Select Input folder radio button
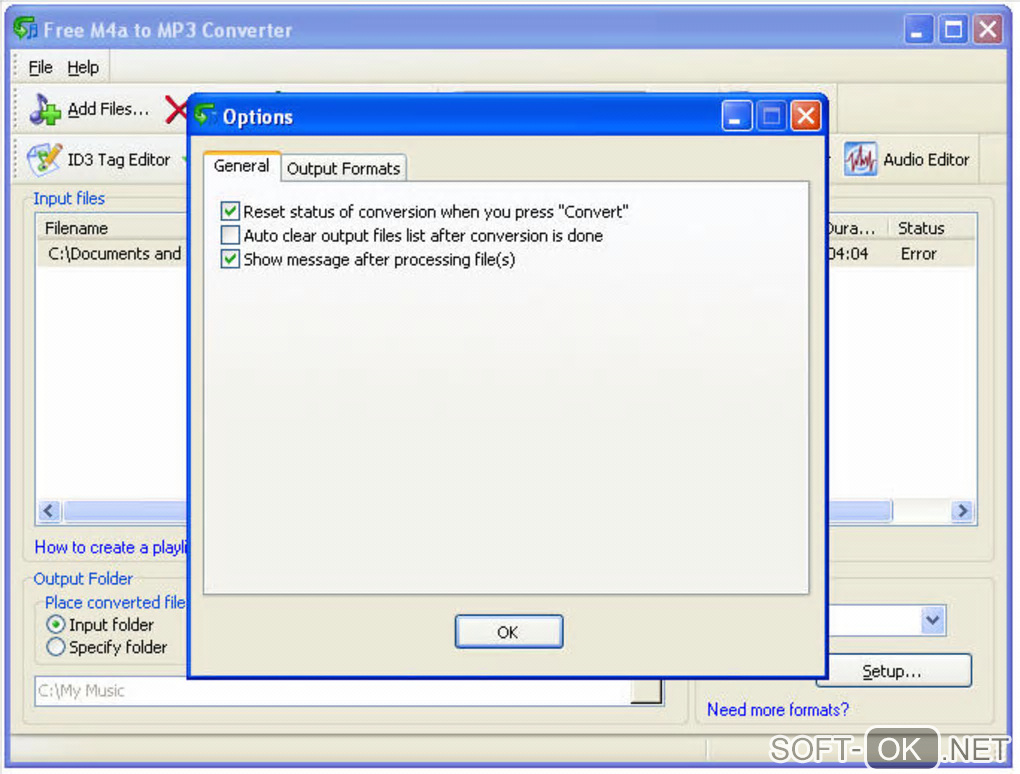This screenshot has height=774, width=1020. coord(56,624)
